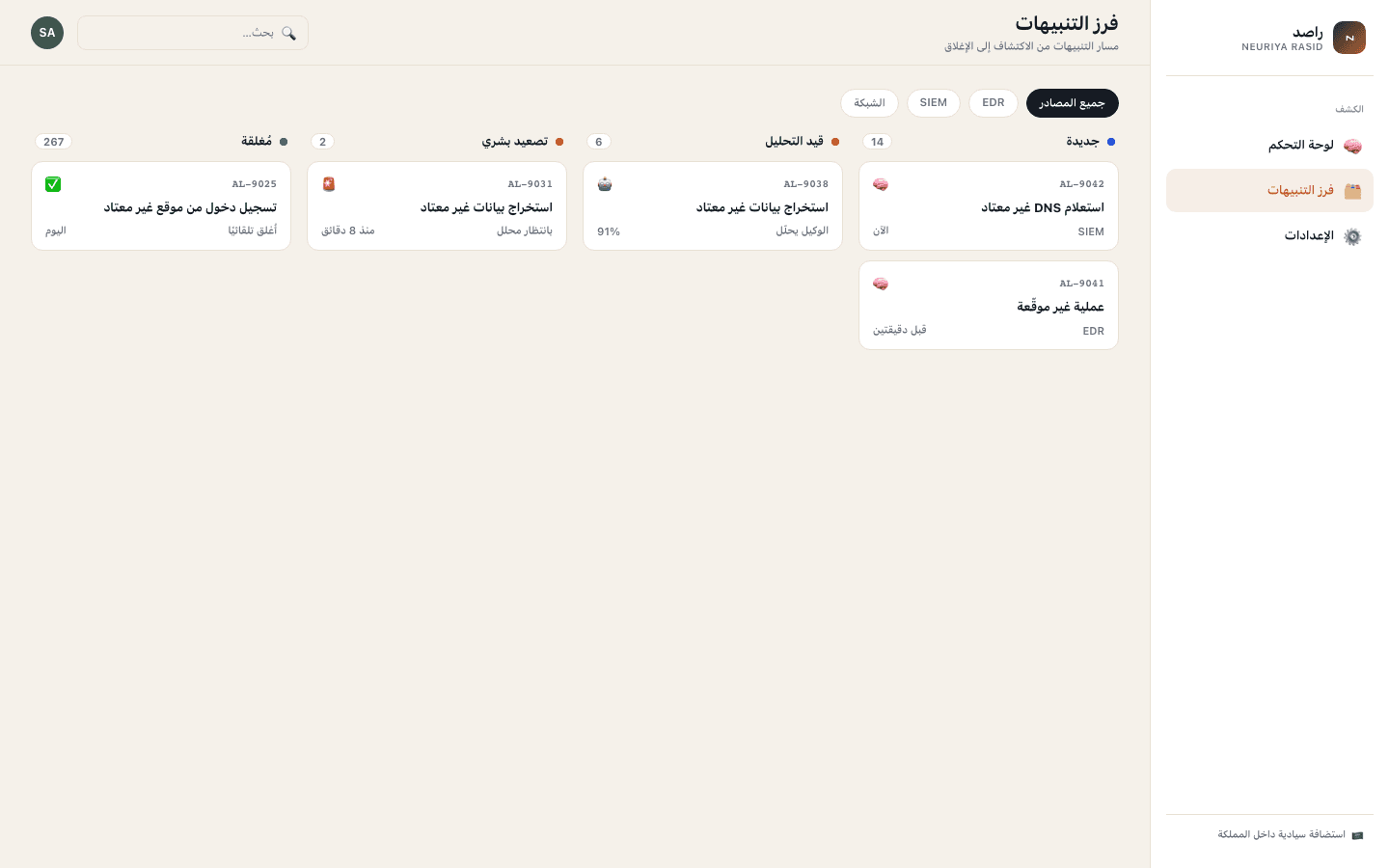The image size is (1389, 868).
Task: Click the orange dot beside قيد التحليل
Action: point(835,142)
